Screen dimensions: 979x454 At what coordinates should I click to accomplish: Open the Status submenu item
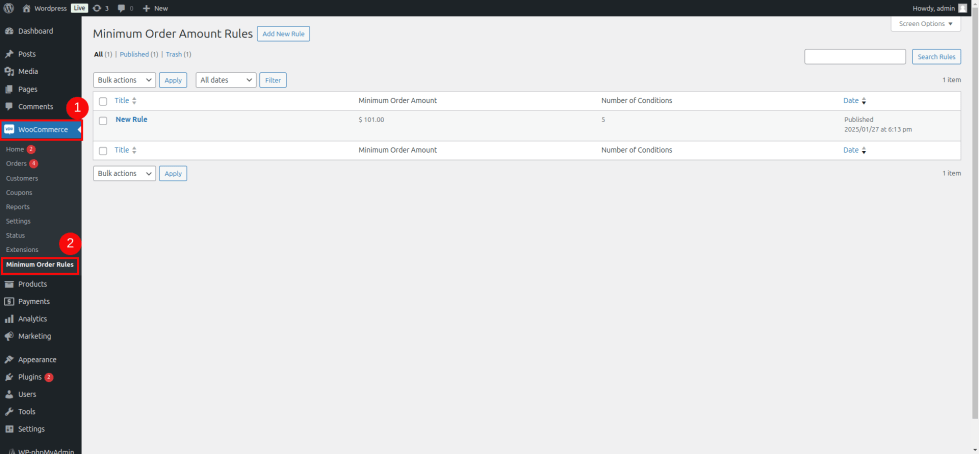(15, 235)
